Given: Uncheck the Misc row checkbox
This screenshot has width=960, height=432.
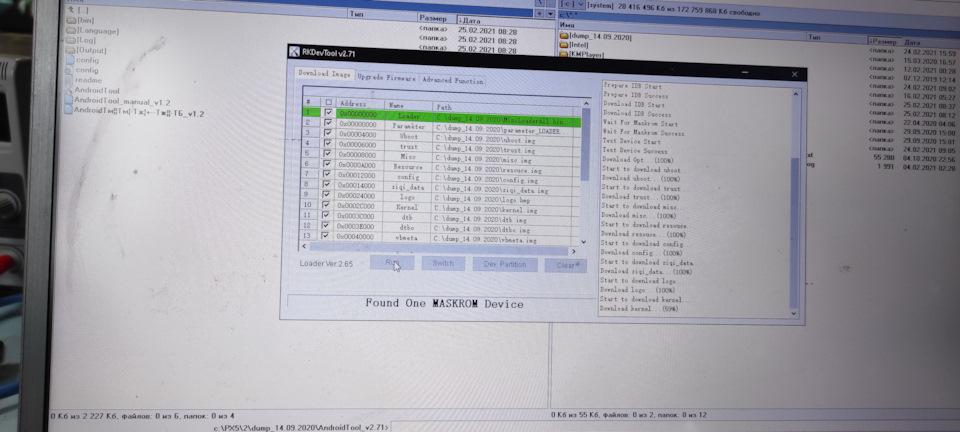Looking at the screenshot, I should coord(328,154).
